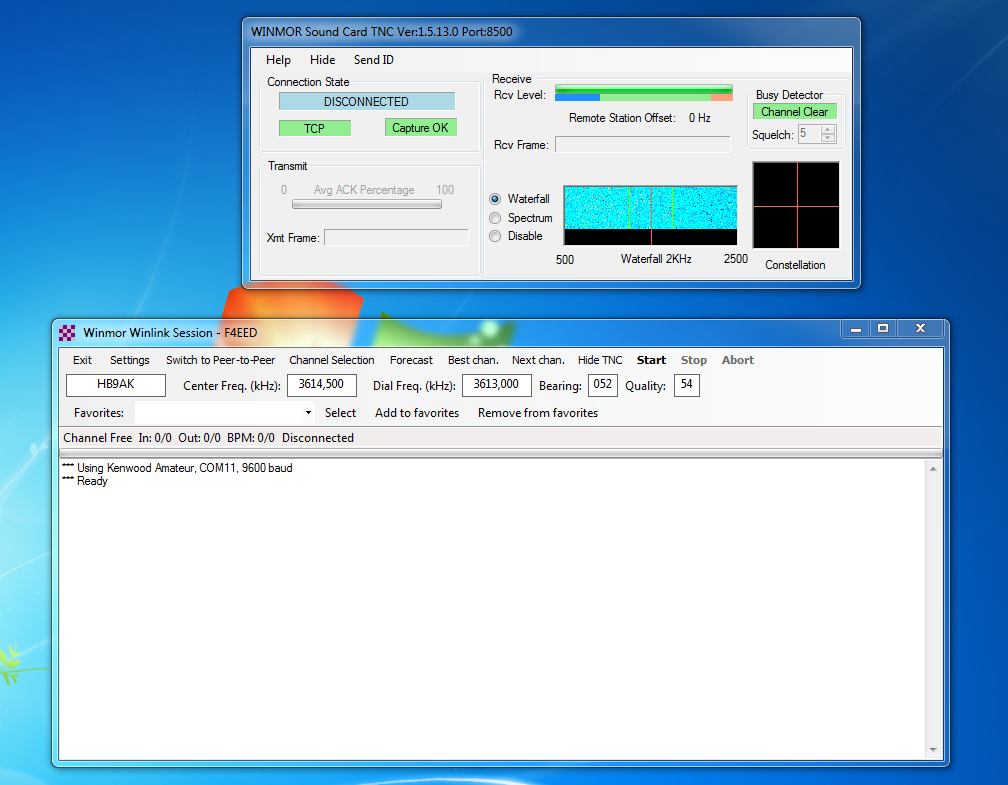Click the session log scrollbar down arrow
Screen dimensions: 1008x785
933,750
